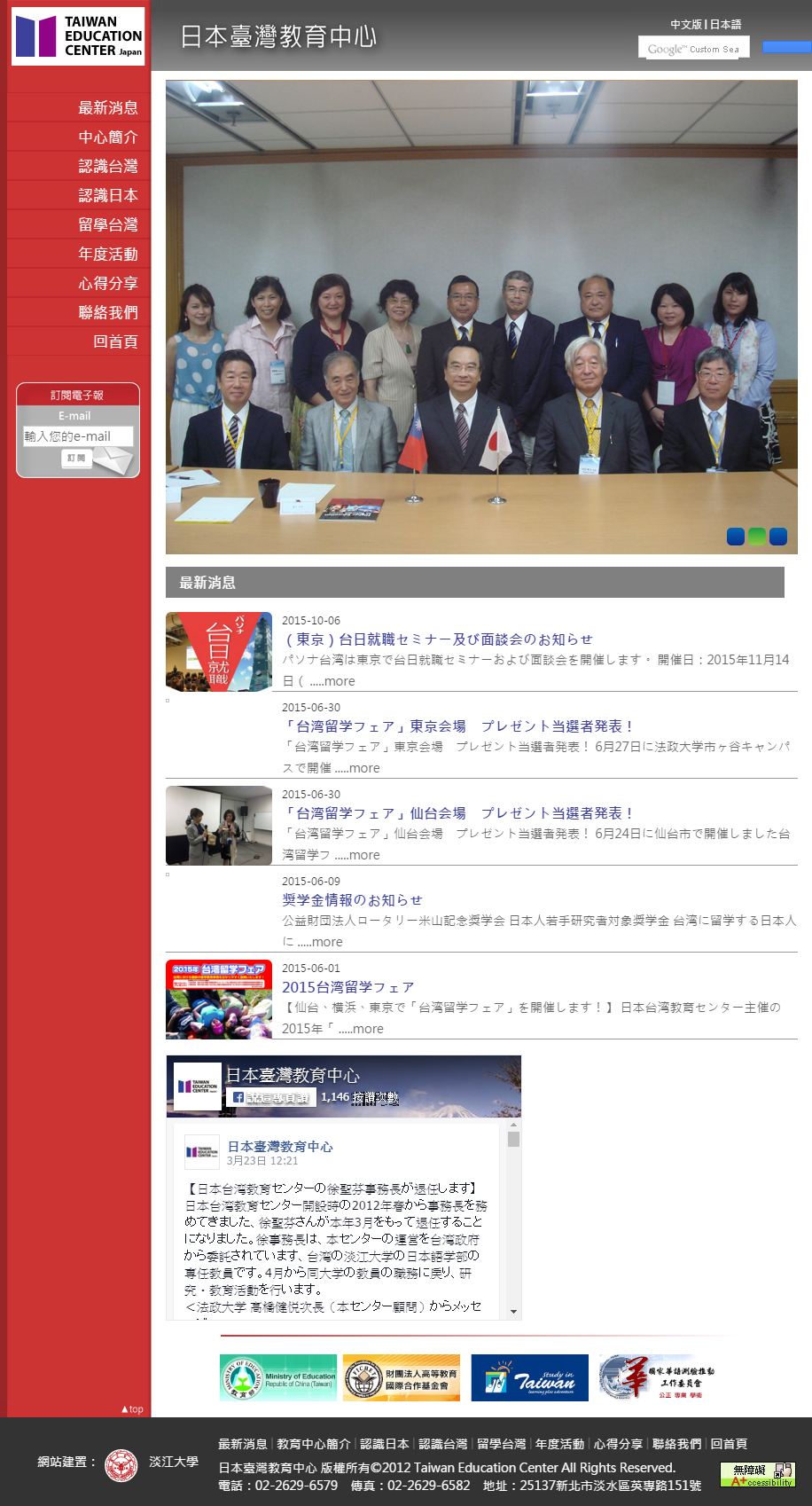Go to 回首頁 in sidebar menu
This screenshot has height=1506, width=812.
point(115,341)
